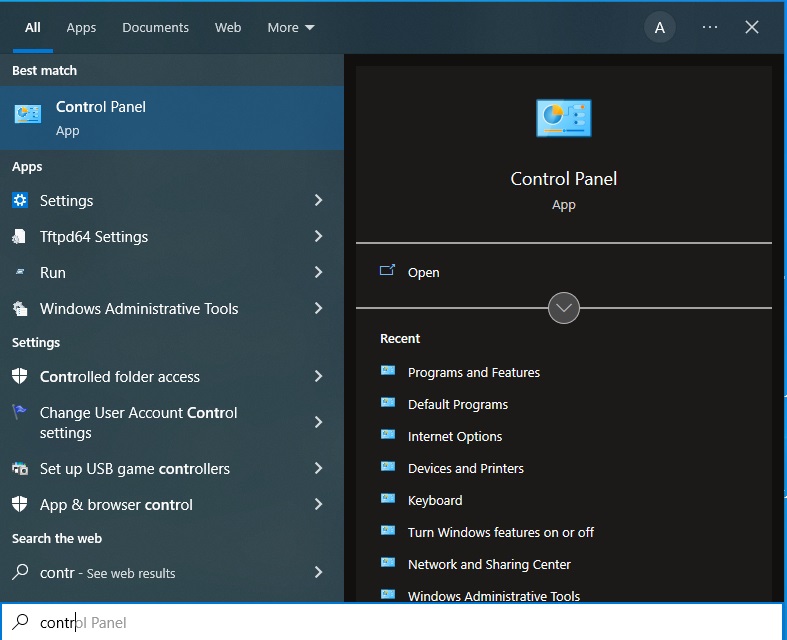The height and width of the screenshot is (640, 787).
Task: Click inside the search text box
Action: point(400,622)
